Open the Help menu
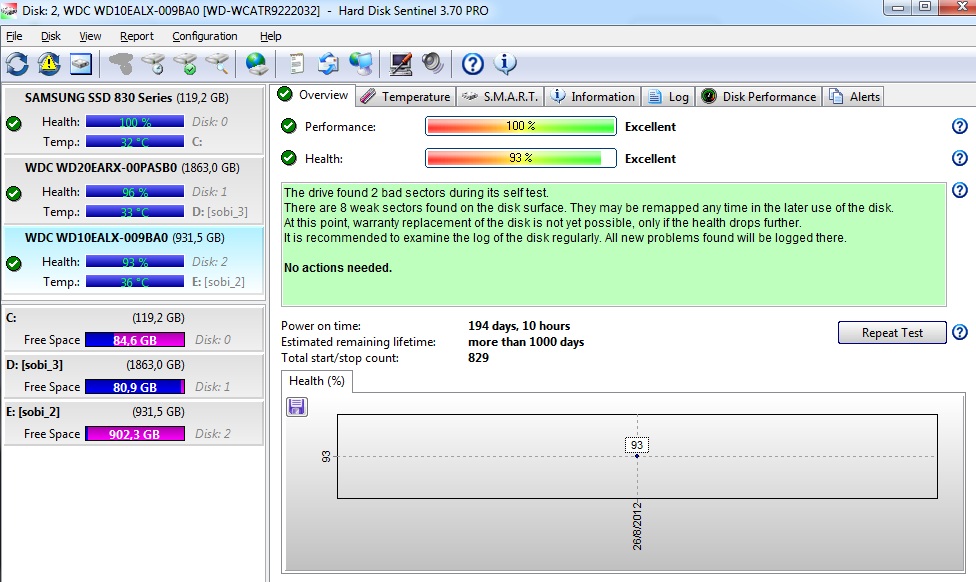The height and width of the screenshot is (582, 976). (270, 36)
